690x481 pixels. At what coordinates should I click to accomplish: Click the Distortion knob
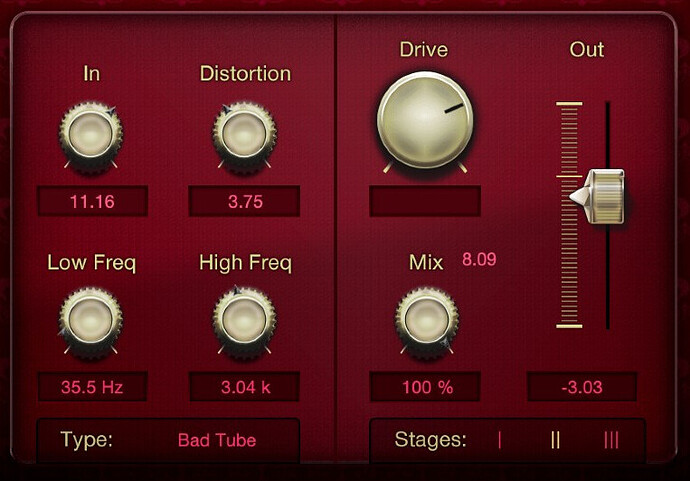245,135
